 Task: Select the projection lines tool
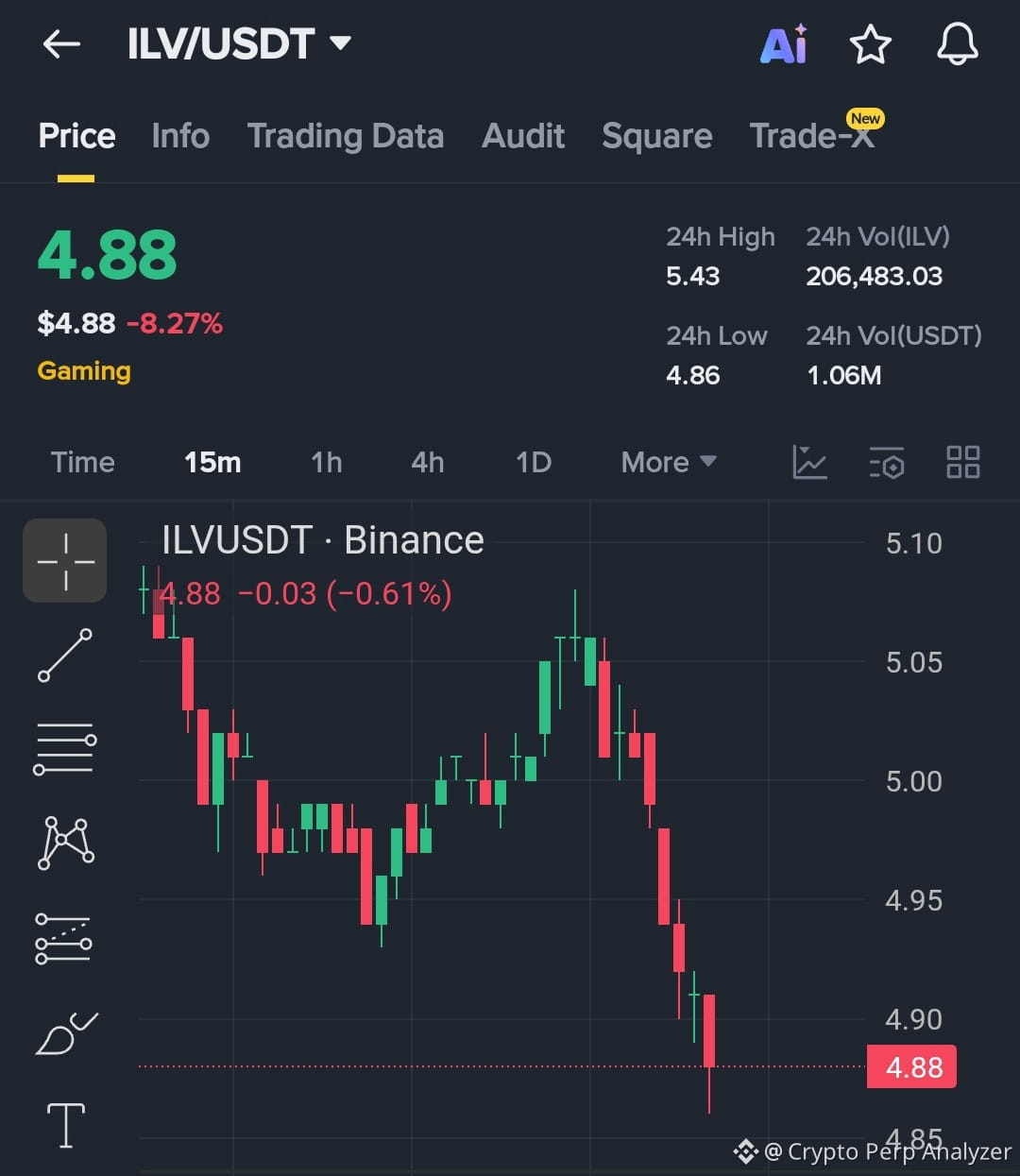pyautogui.click(x=63, y=938)
